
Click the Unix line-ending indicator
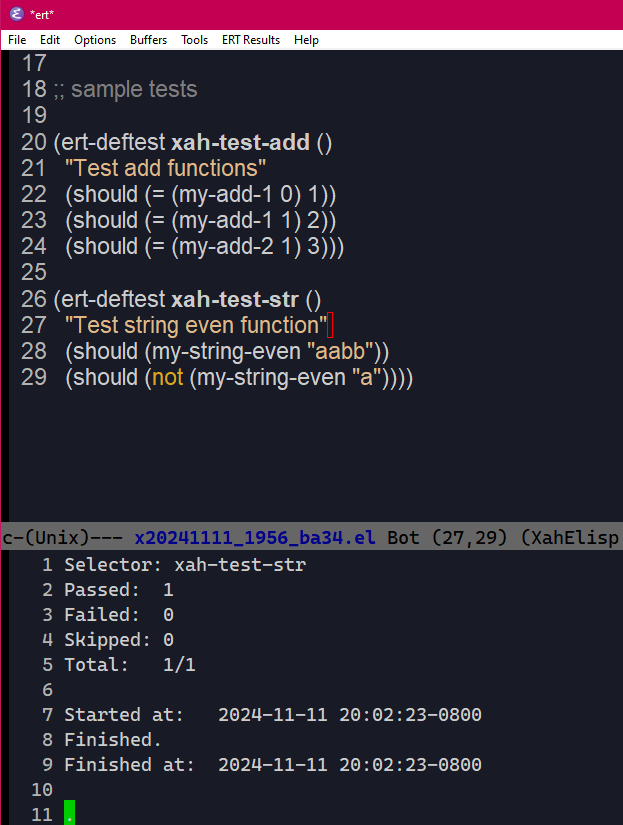coord(41,537)
